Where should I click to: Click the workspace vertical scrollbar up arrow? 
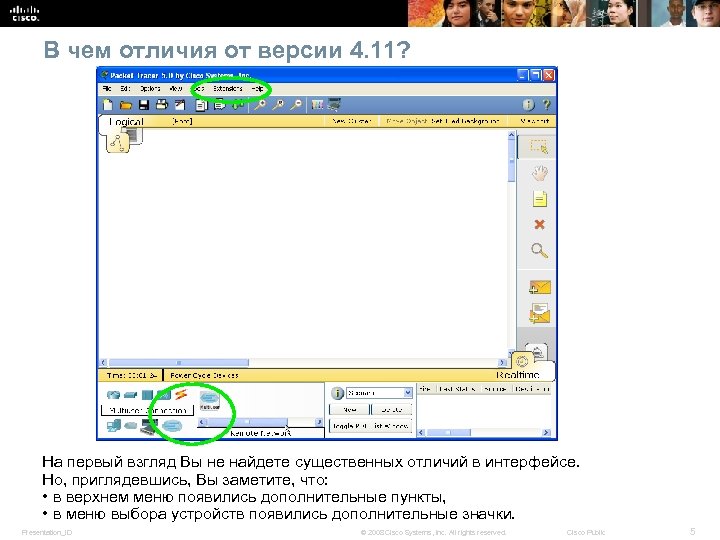(512, 135)
